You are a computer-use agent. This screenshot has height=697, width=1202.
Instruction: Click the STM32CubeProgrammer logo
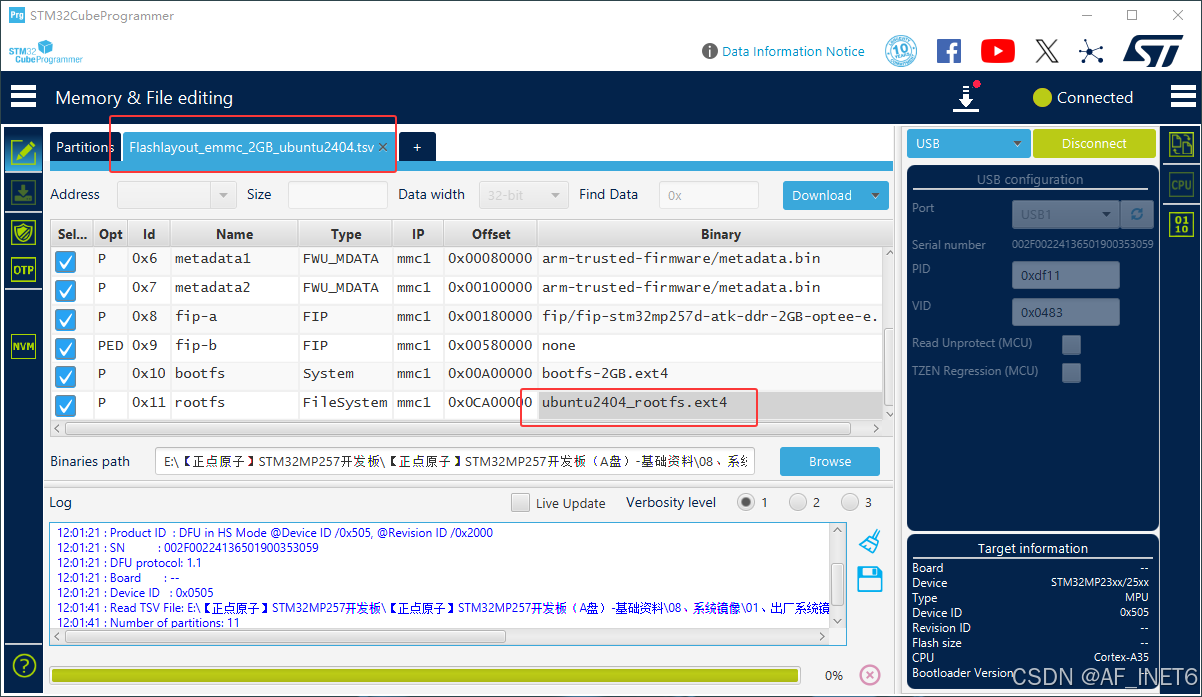click(45, 52)
